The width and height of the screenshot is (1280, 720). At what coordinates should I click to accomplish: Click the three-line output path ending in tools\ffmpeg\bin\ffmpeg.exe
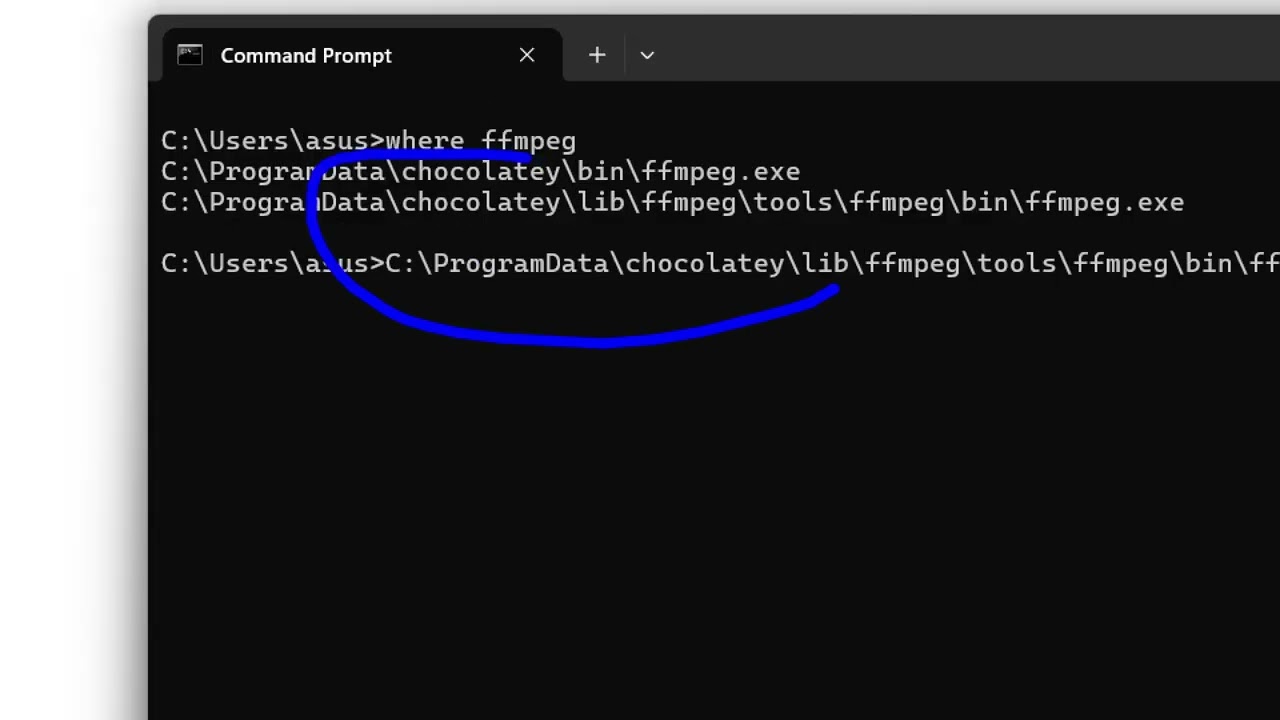coord(672,203)
